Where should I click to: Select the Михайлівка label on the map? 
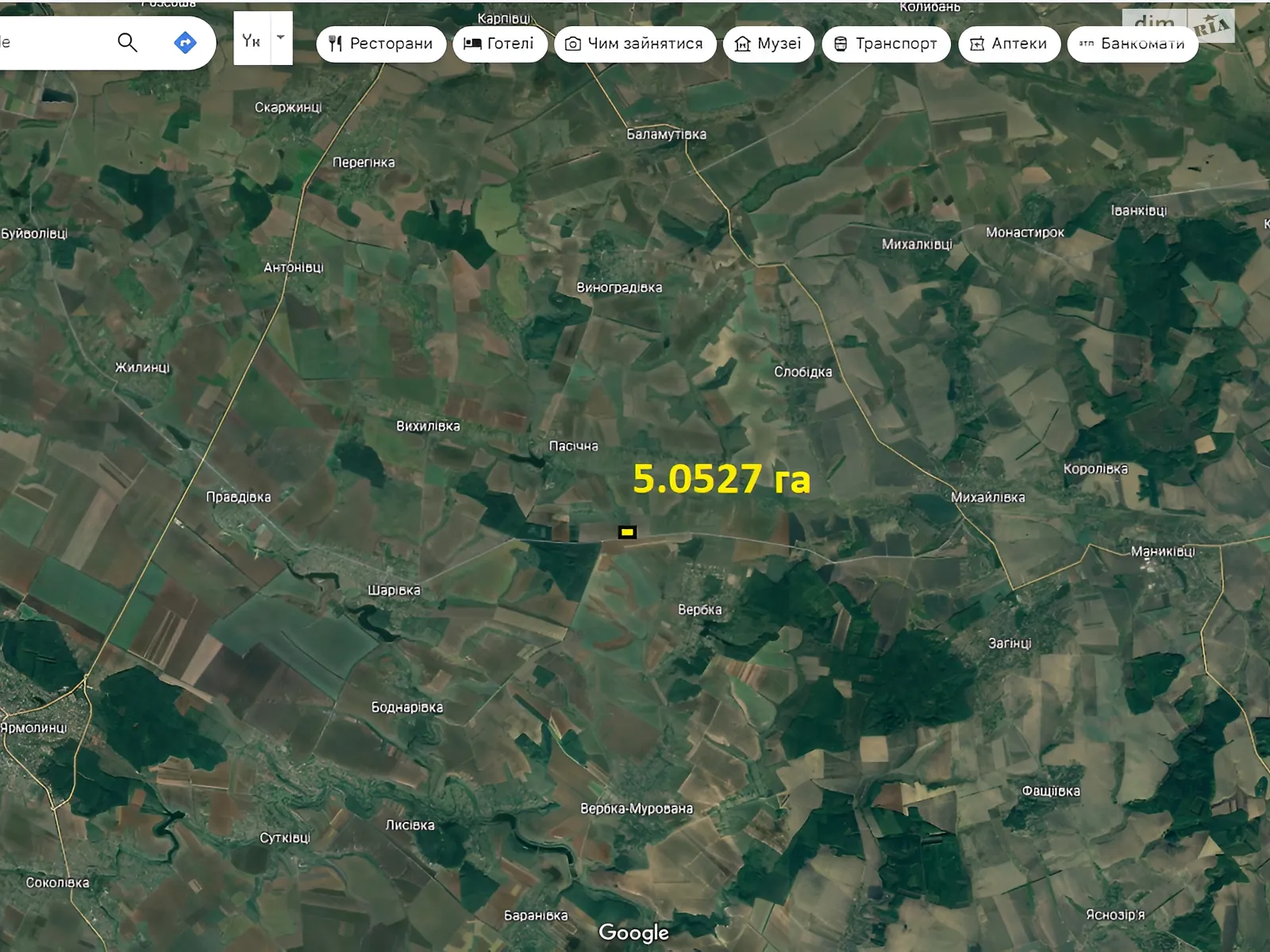tap(987, 497)
